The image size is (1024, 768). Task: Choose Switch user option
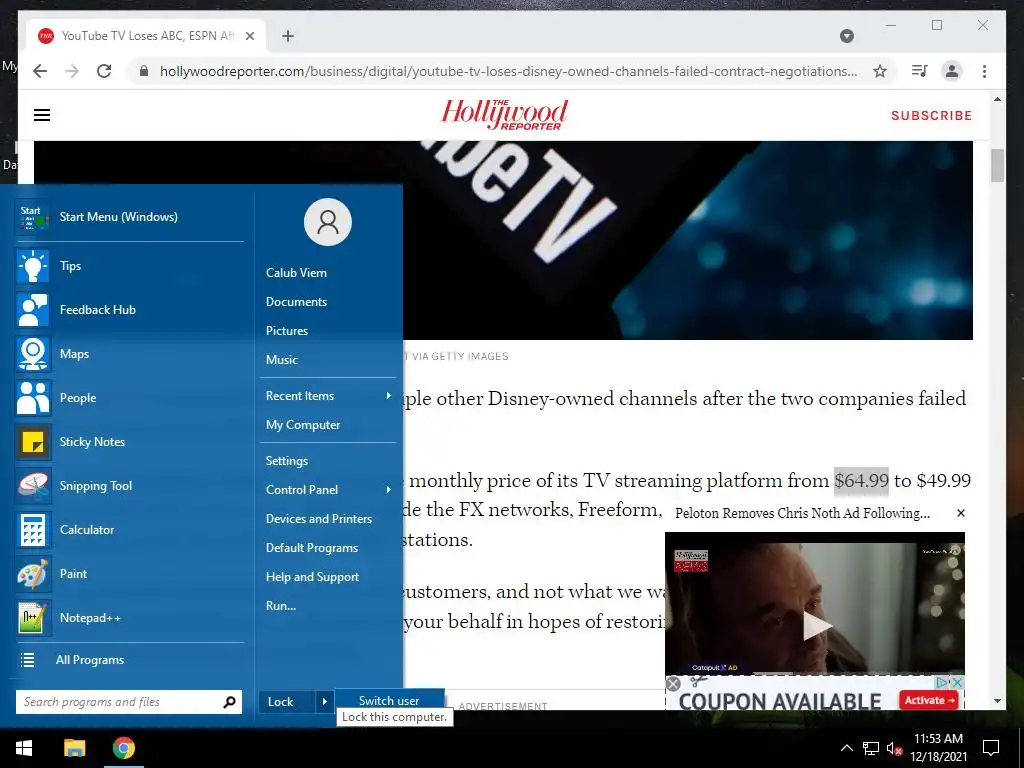pyautogui.click(x=389, y=700)
